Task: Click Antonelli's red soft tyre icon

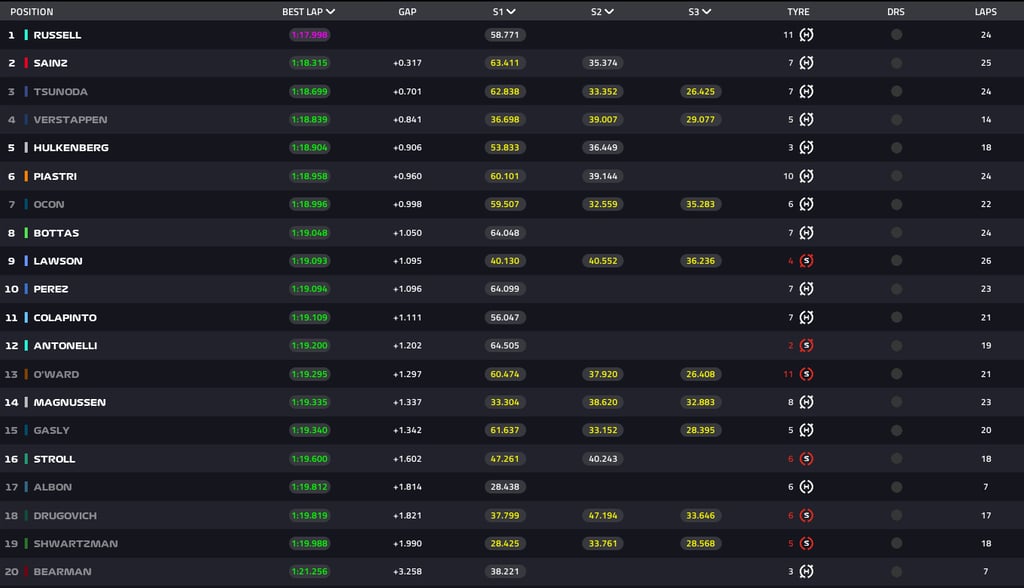Action: click(807, 346)
